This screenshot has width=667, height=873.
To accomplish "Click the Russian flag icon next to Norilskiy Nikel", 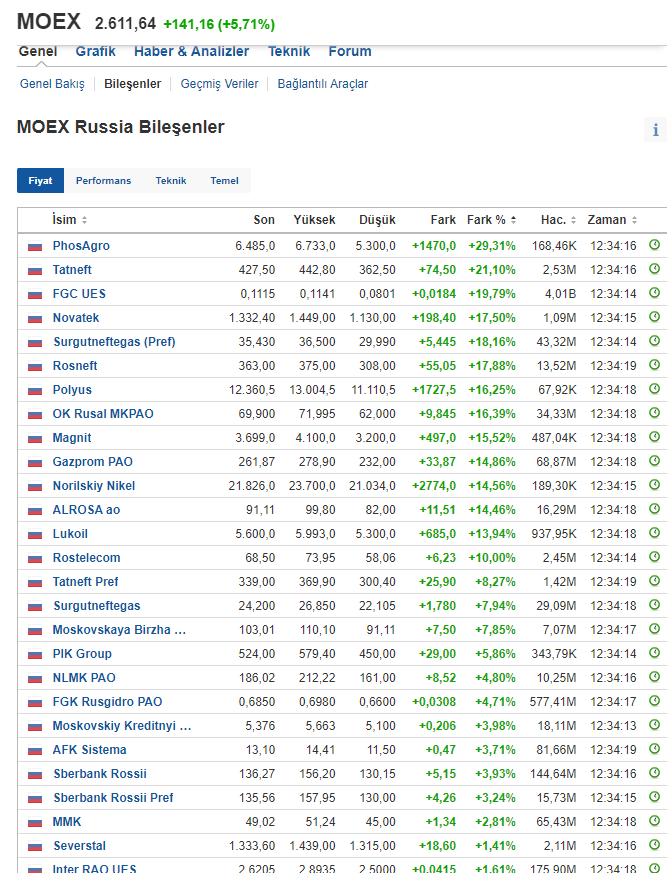I will coord(35,486).
